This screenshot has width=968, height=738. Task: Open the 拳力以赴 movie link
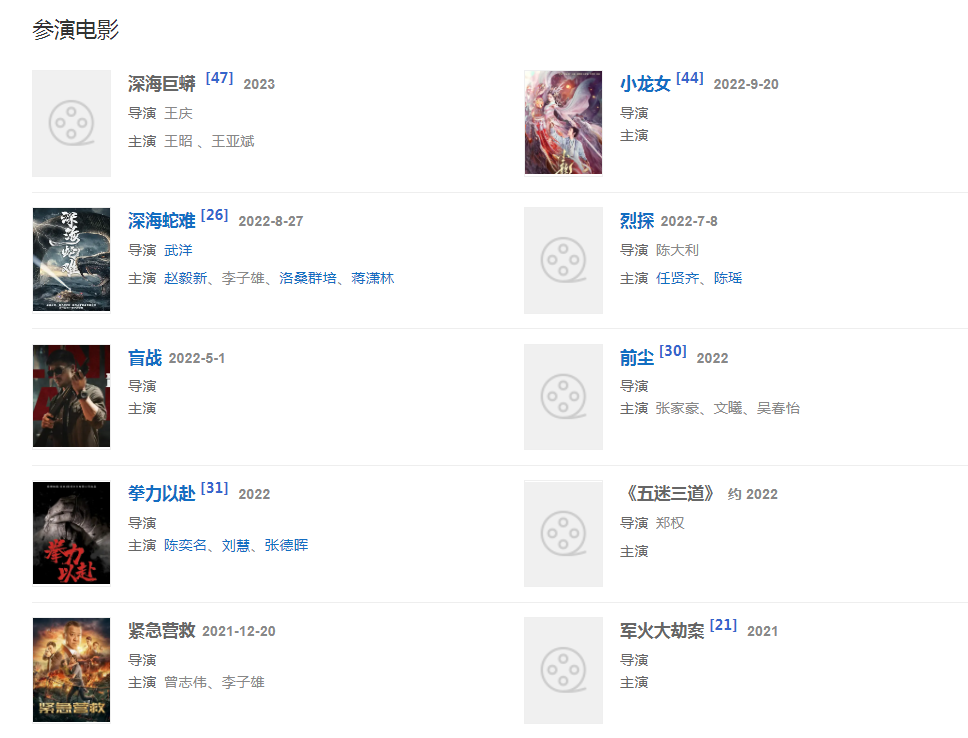point(162,494)
